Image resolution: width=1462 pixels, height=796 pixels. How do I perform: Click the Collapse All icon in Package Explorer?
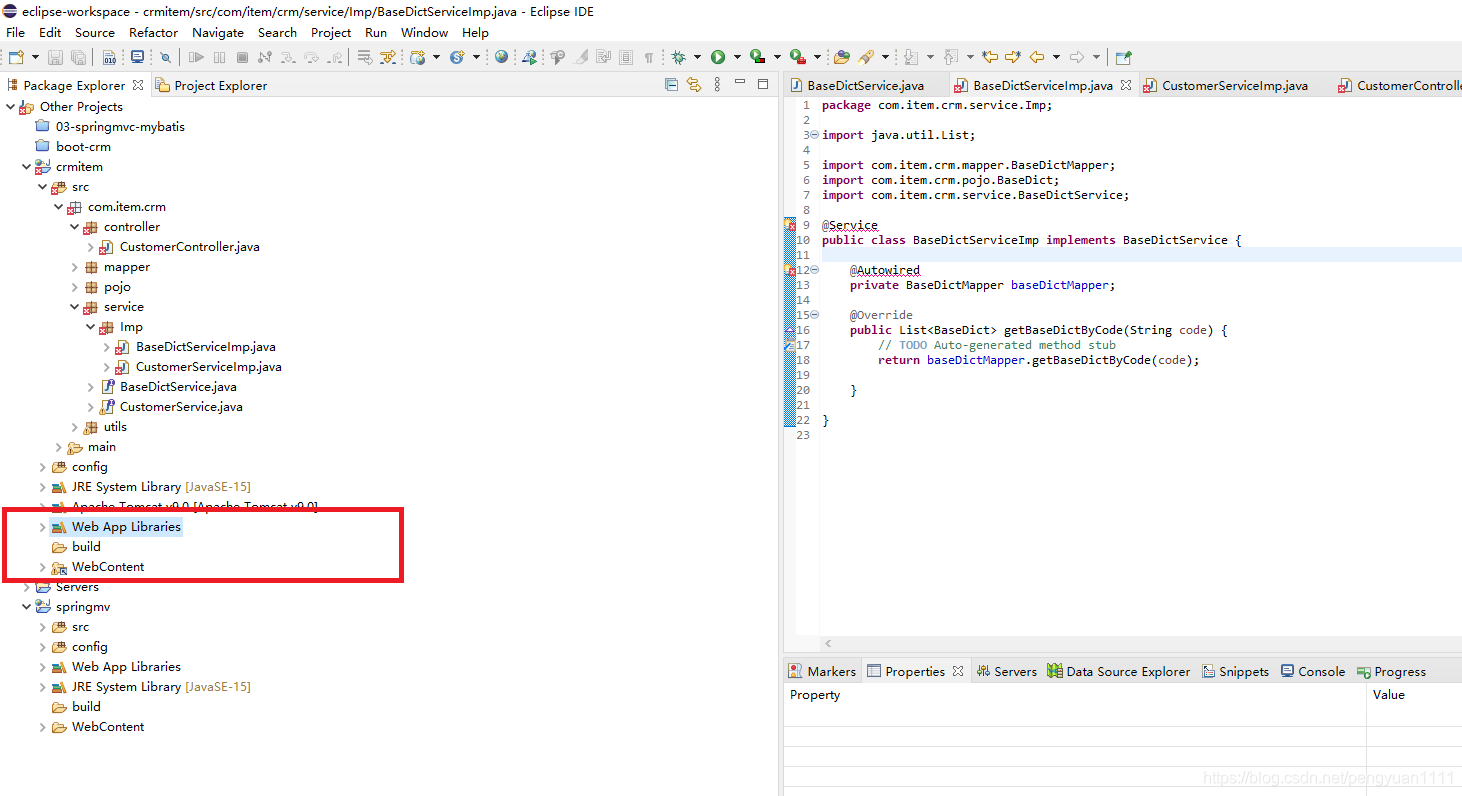pyautogui.click(x=671, y=85)
